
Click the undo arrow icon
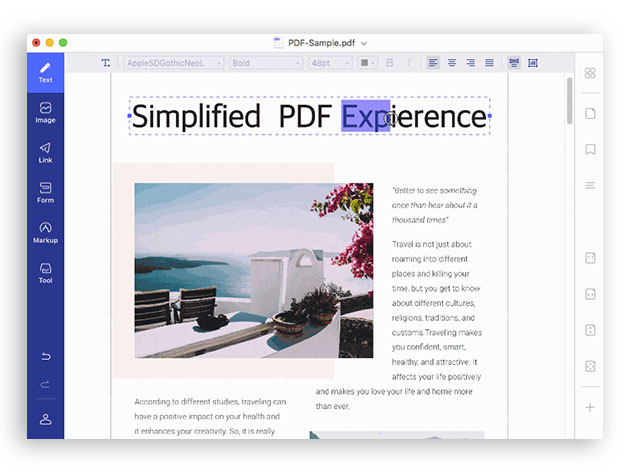(x=45, y=356)
